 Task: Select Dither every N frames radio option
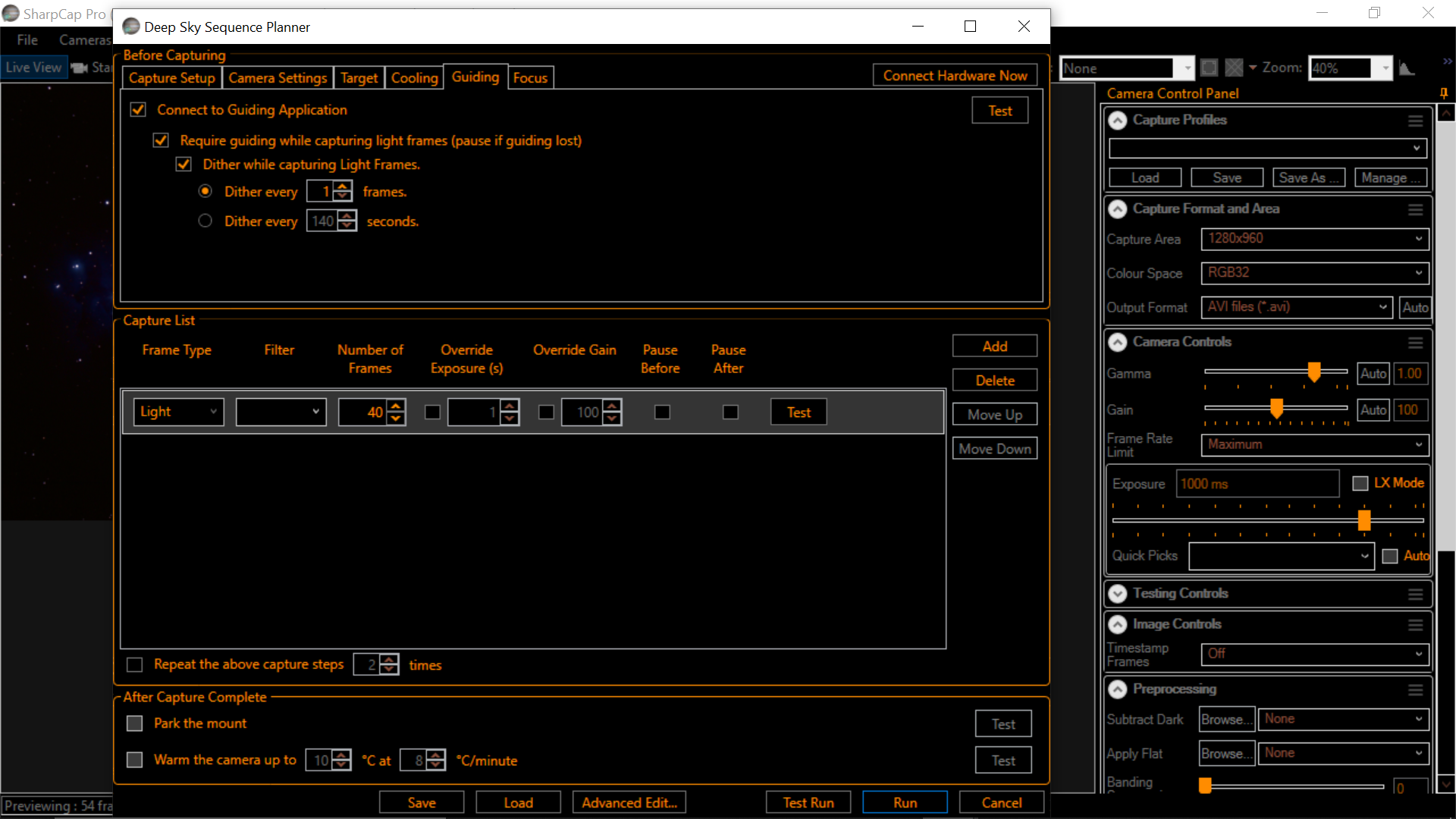click(x=205, y=191)
